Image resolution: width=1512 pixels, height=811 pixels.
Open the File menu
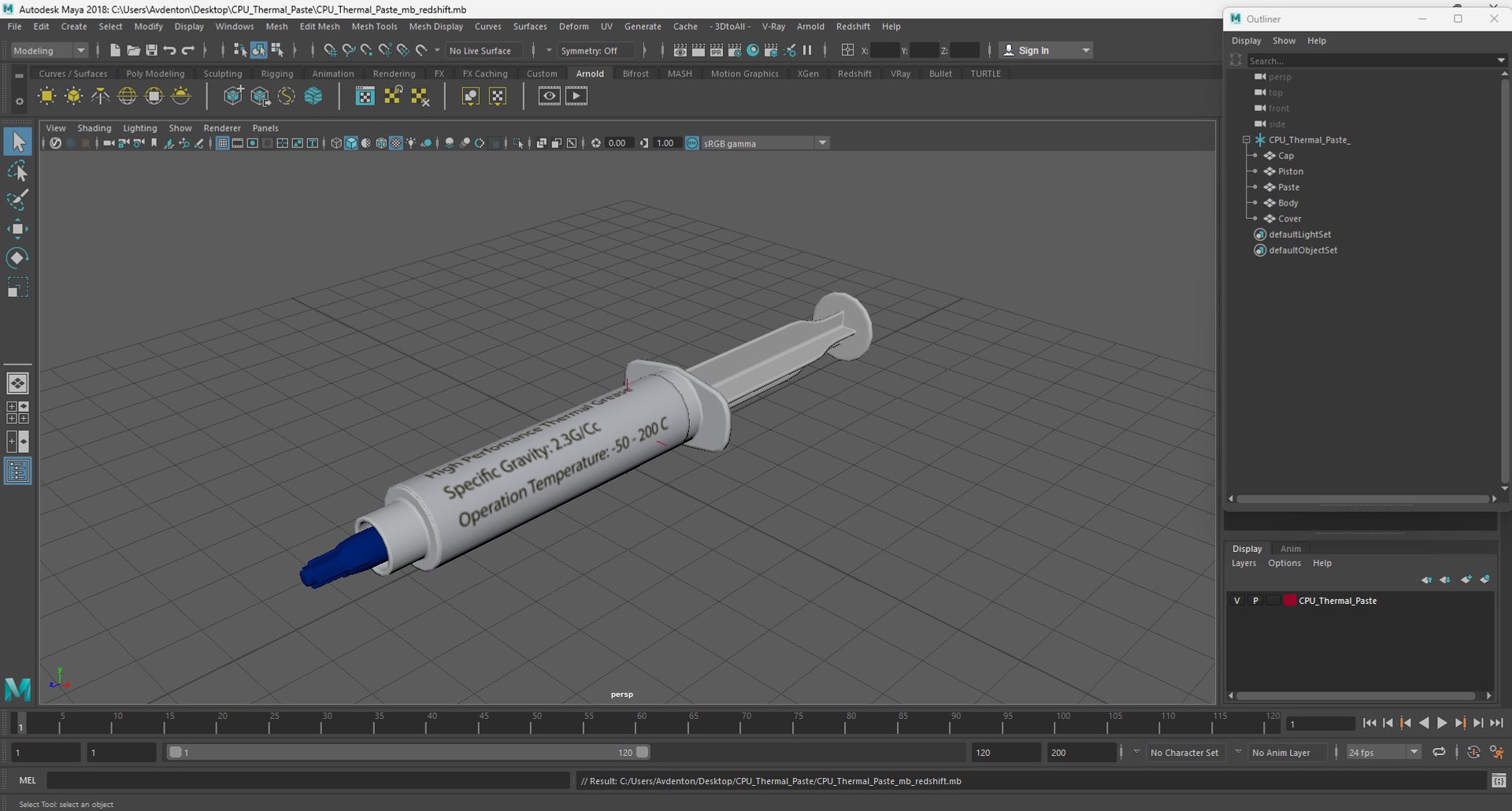14,27
